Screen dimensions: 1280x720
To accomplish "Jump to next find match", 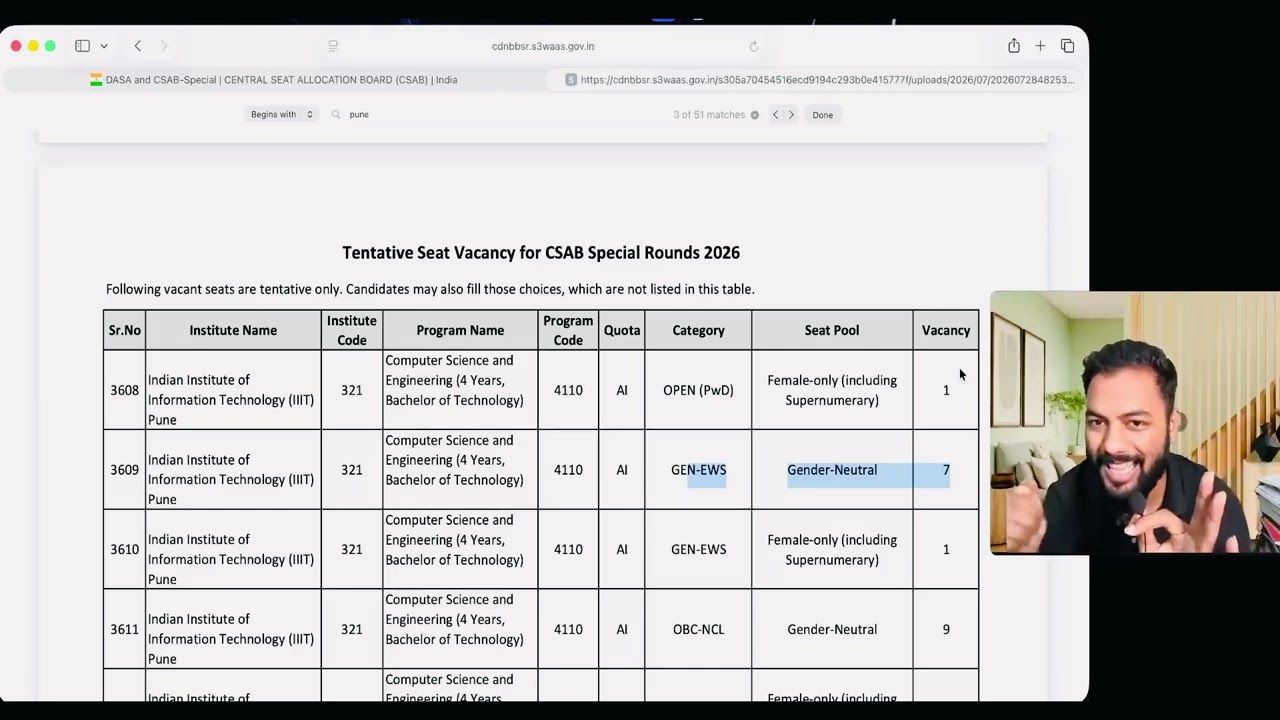I will (x=791, y=115).
